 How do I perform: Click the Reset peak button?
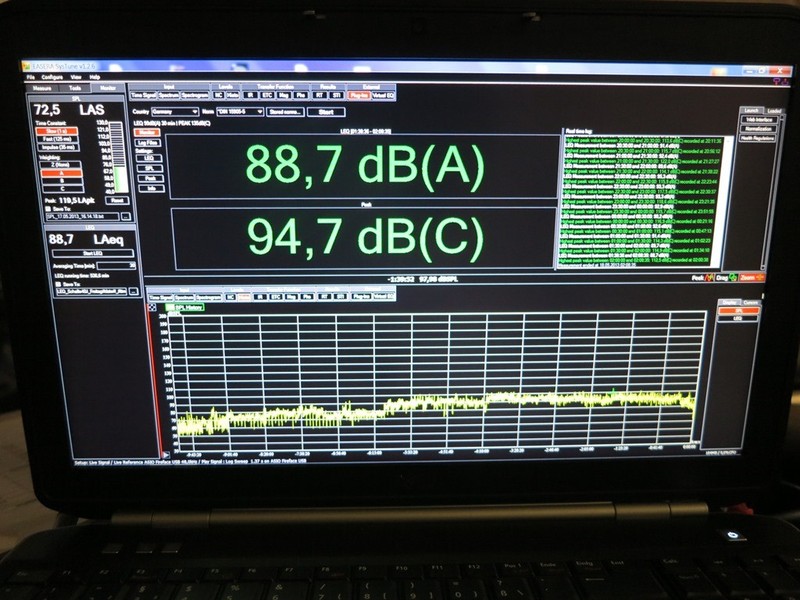(x=117, y=199)
